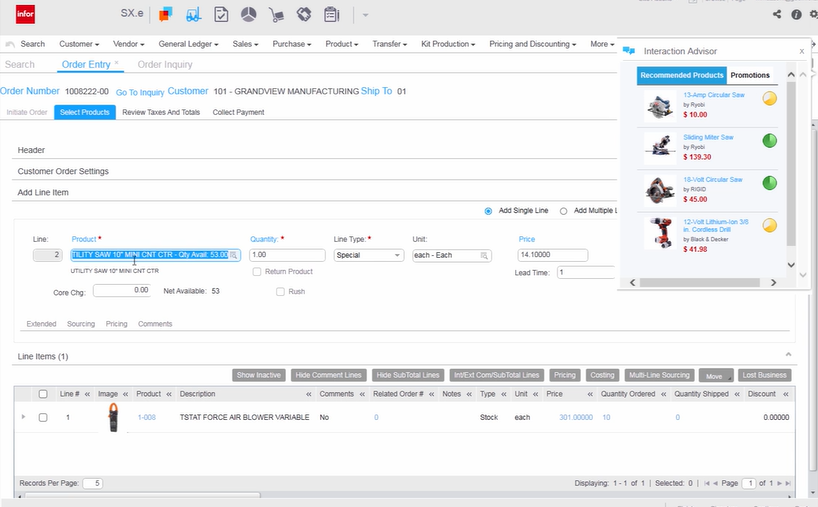Check the checkbox for line item 1
The image size is (818, 507).
point(43,417)
